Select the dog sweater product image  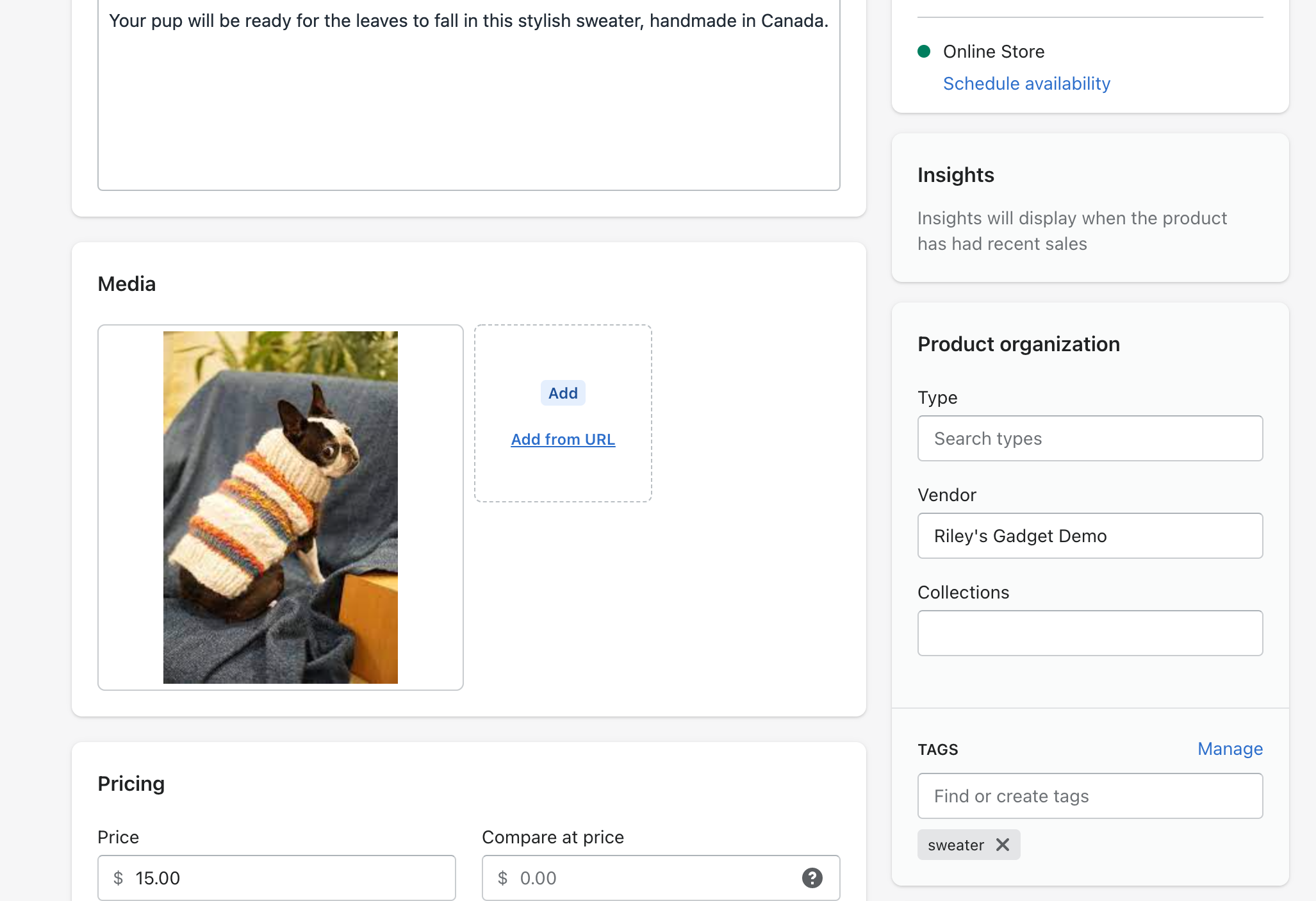pos(281,508)
